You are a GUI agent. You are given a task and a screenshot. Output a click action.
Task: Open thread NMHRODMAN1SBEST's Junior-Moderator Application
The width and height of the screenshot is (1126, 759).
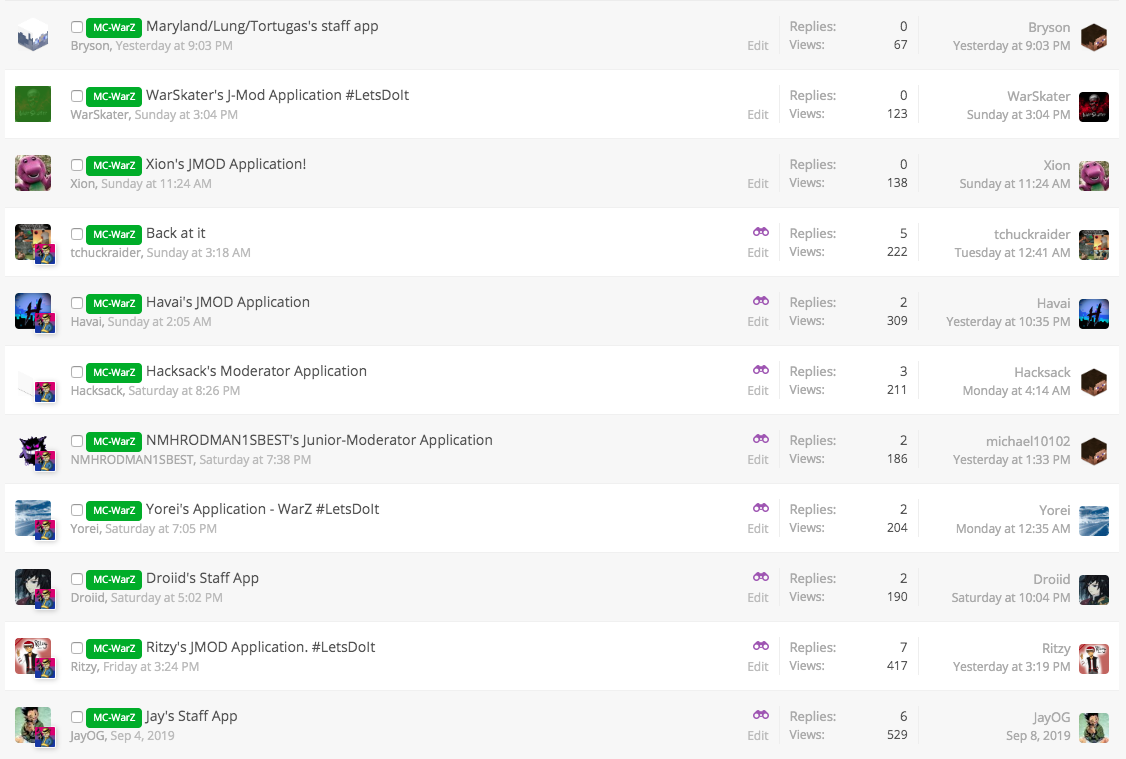point(319,440)
